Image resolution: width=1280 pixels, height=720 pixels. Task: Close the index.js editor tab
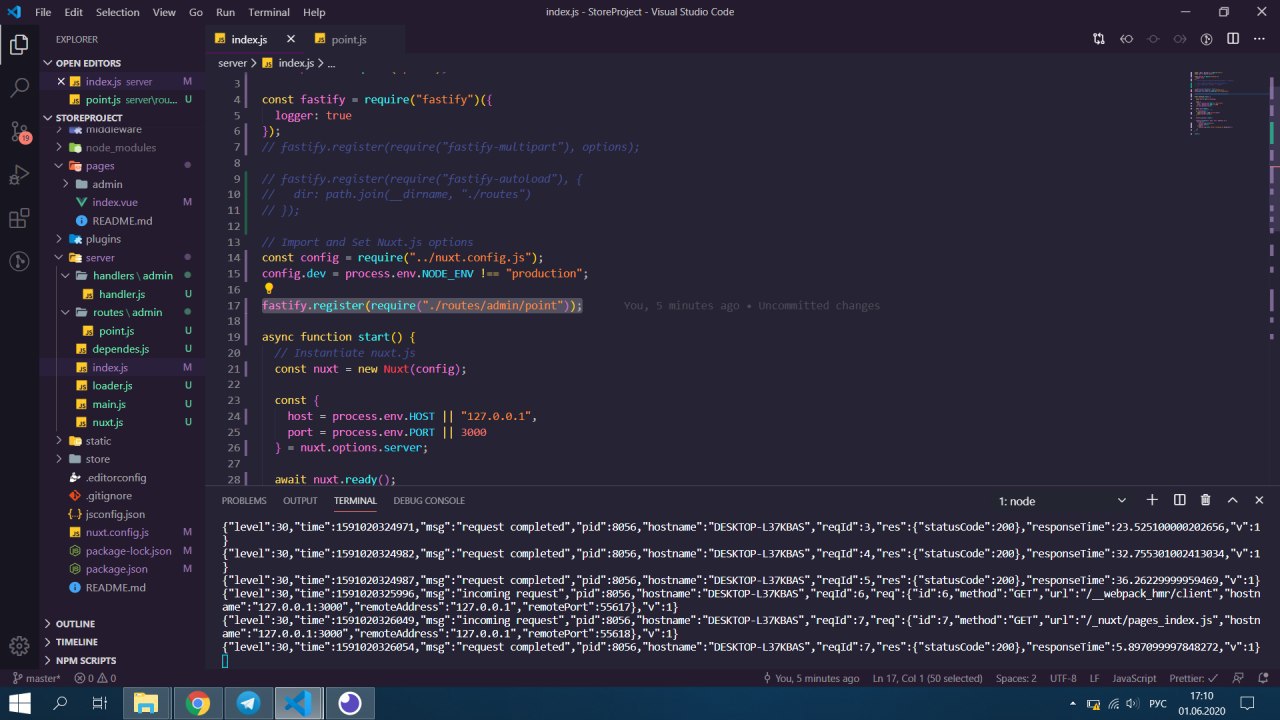point(291,39)
